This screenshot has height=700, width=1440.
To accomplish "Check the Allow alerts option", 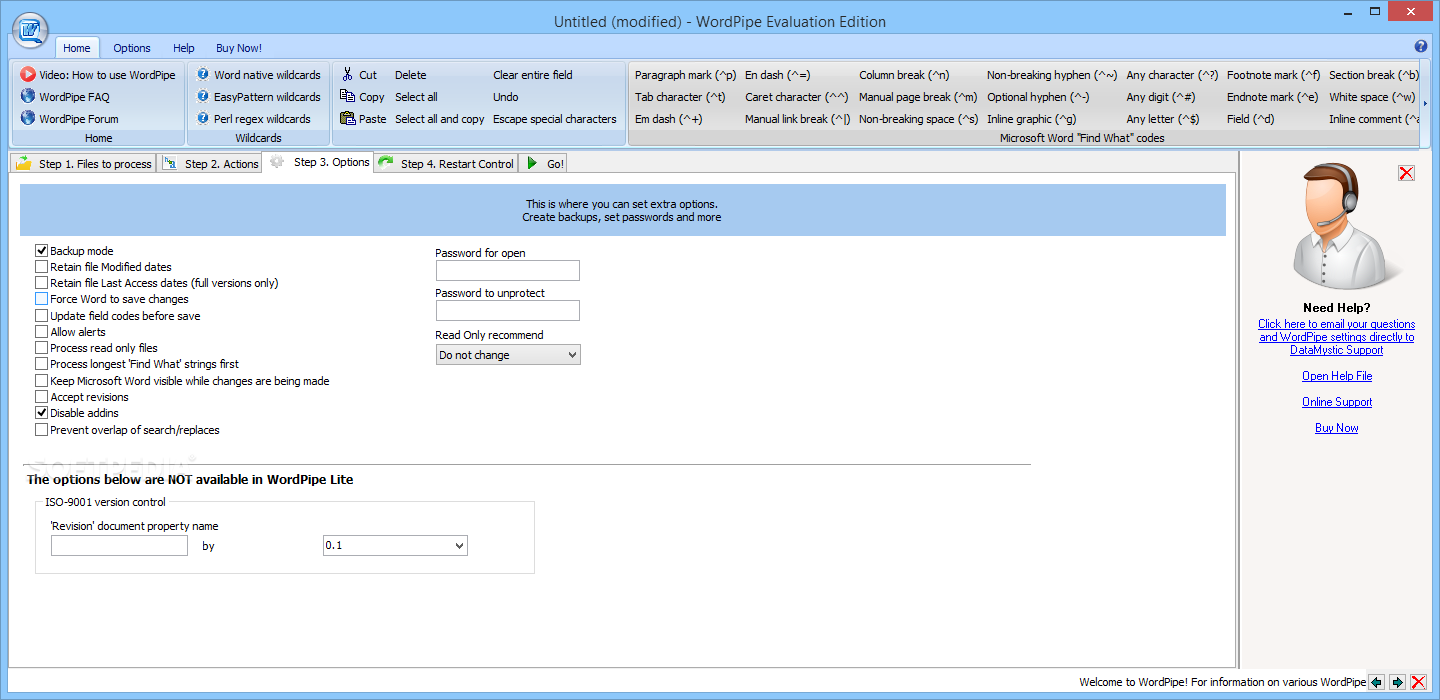I will [41, 332].
